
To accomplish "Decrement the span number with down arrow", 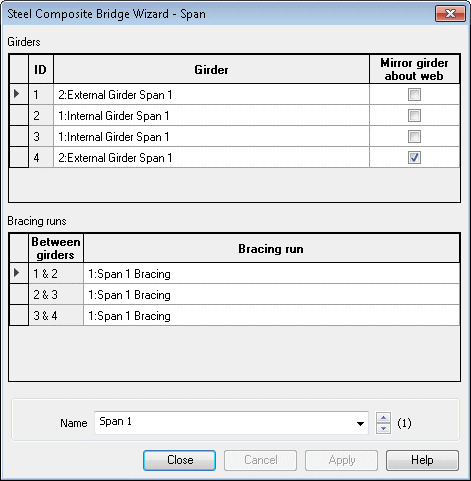I will coord(383,428).
